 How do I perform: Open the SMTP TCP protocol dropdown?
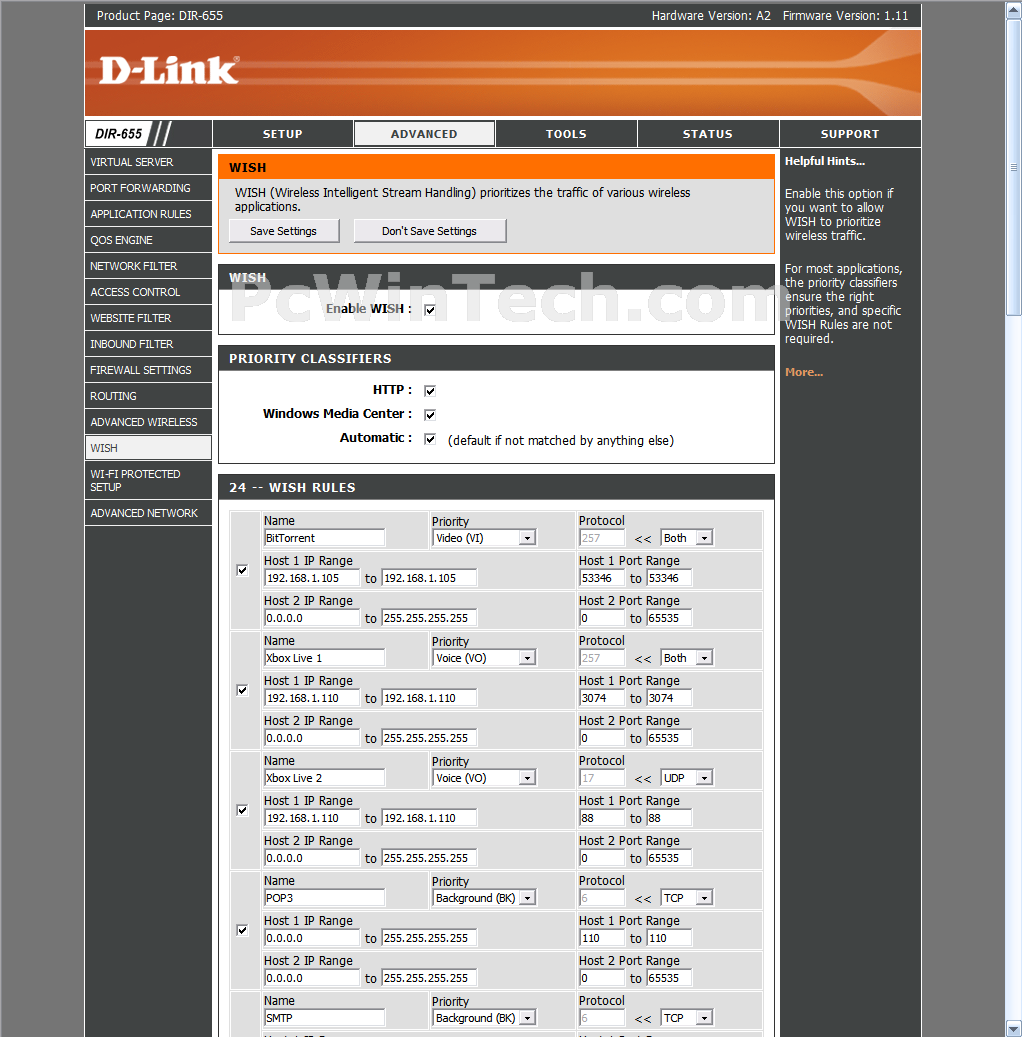click(687, 1018)
